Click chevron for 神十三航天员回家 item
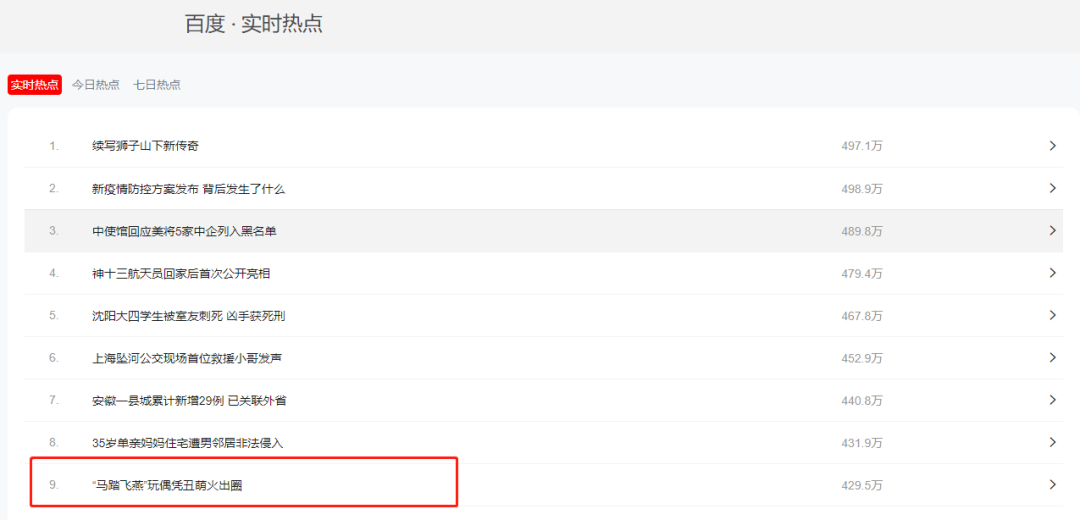Screen dimensions: 1080x520 click(x=1052, y=273)
